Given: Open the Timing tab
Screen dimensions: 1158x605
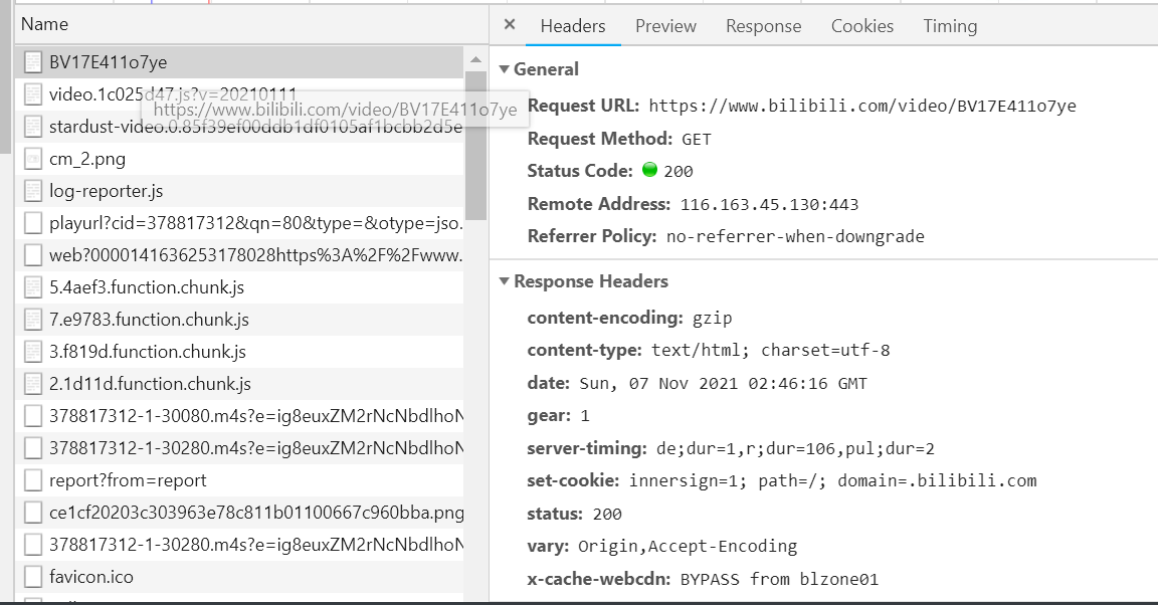Looking at the screenshot, I should click(950, 26).
